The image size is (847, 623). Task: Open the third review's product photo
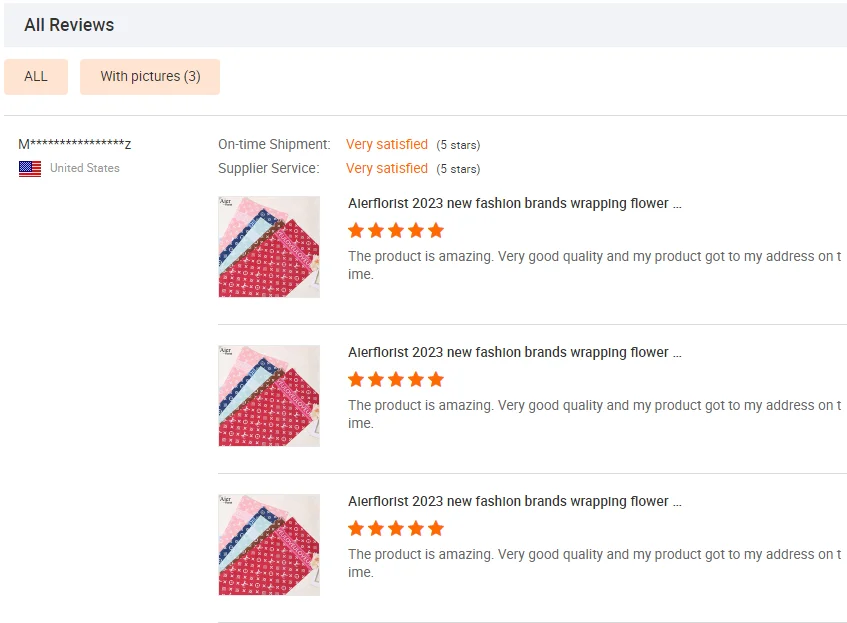tap(269, 545)
